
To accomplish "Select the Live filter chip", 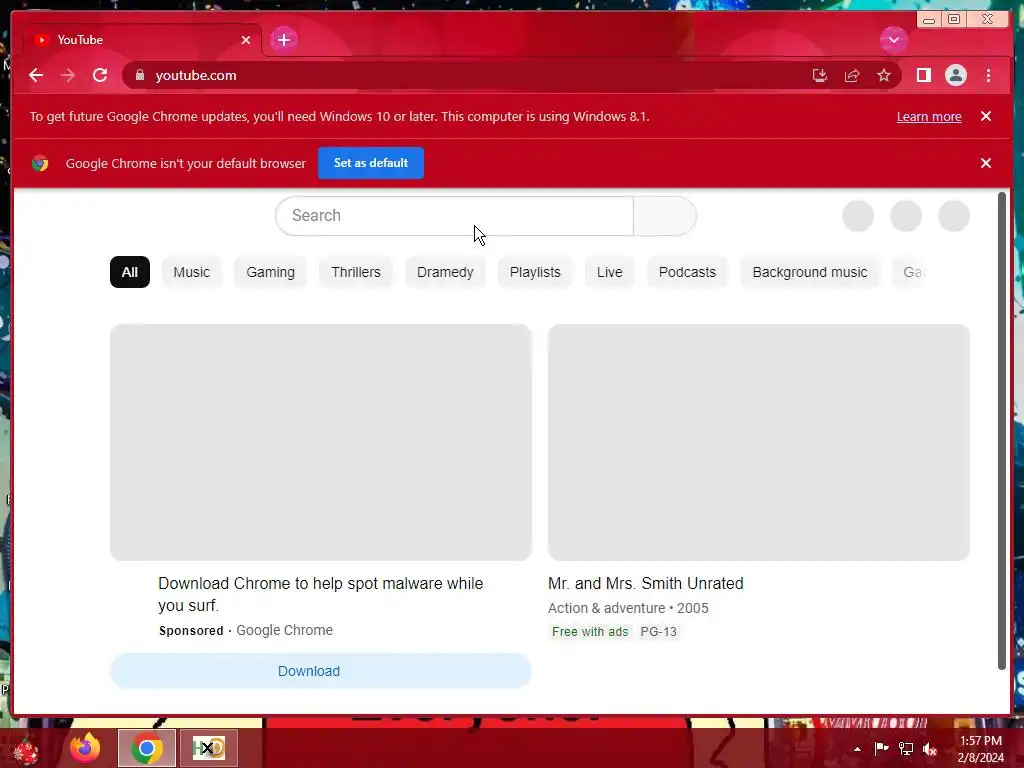I will click(609, 272).
